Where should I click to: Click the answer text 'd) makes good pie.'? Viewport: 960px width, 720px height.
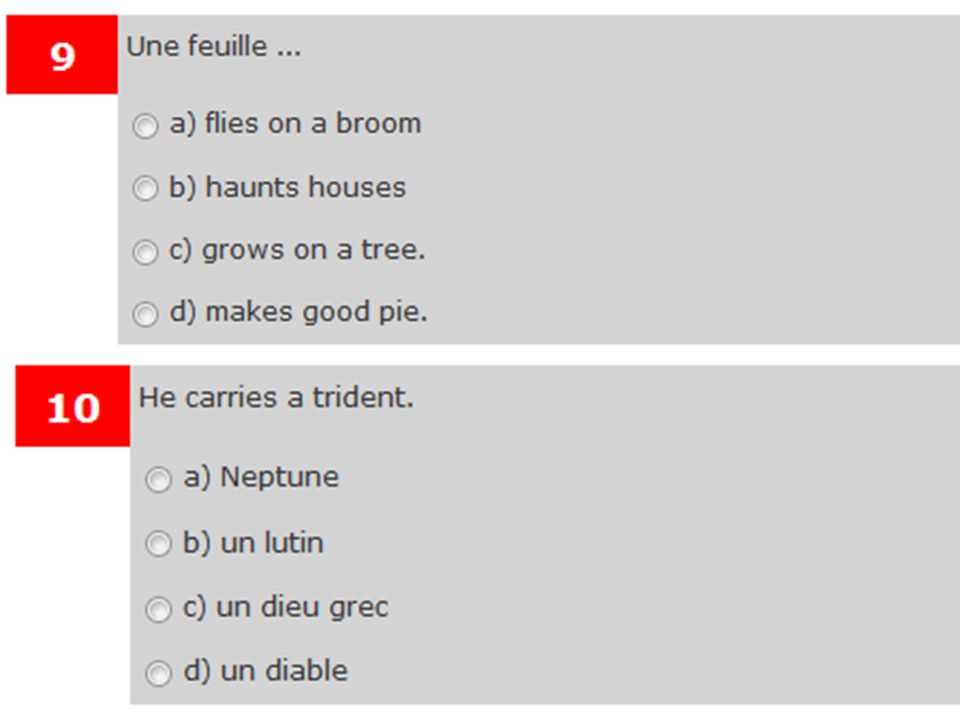click(x=298, y=312)
